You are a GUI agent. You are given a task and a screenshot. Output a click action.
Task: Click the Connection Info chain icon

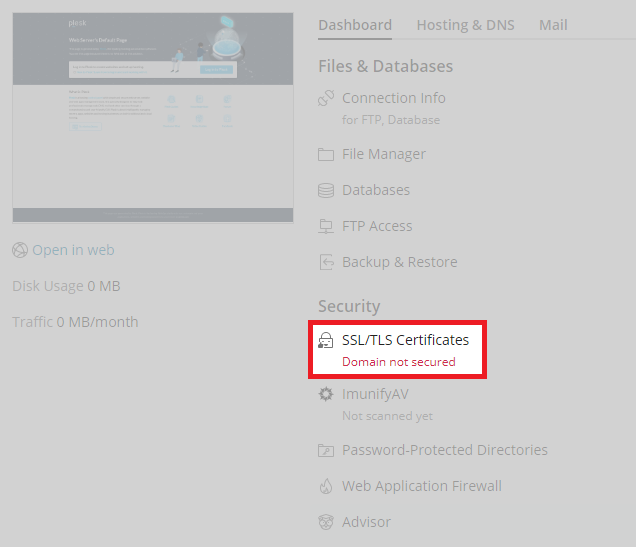(x=326, y=98)
